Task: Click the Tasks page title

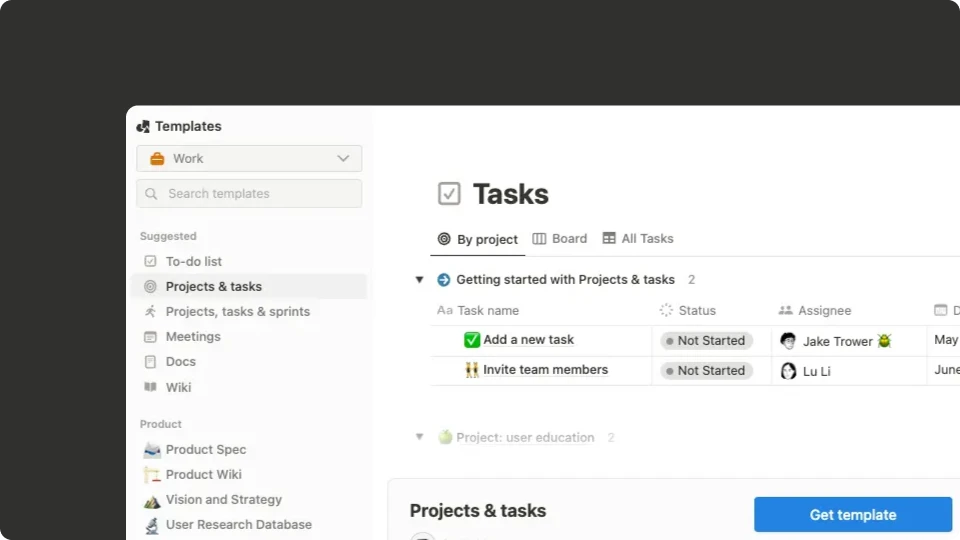Action: click(x=511, y=194)
